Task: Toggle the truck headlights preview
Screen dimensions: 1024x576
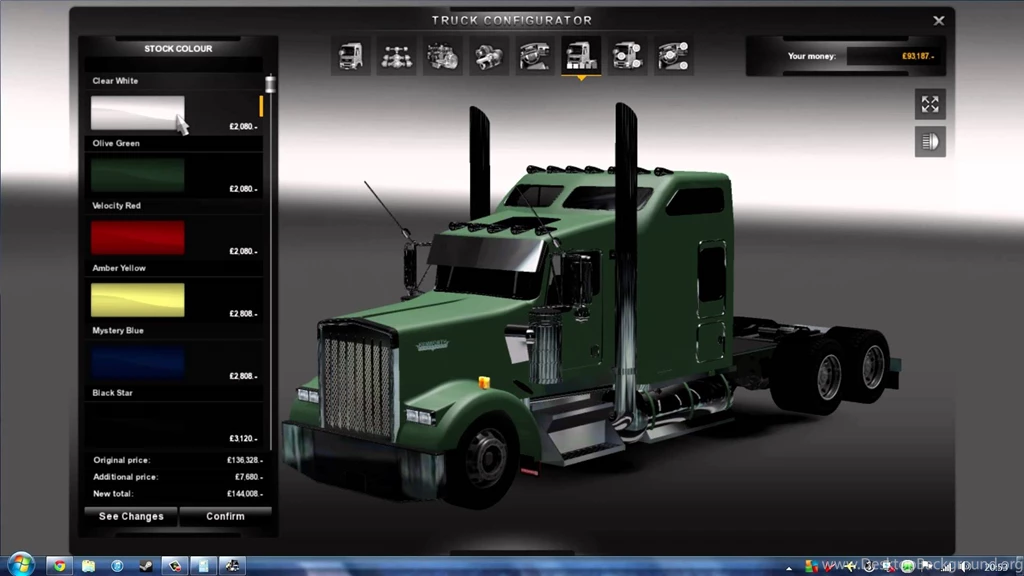Action: [930, 142]
